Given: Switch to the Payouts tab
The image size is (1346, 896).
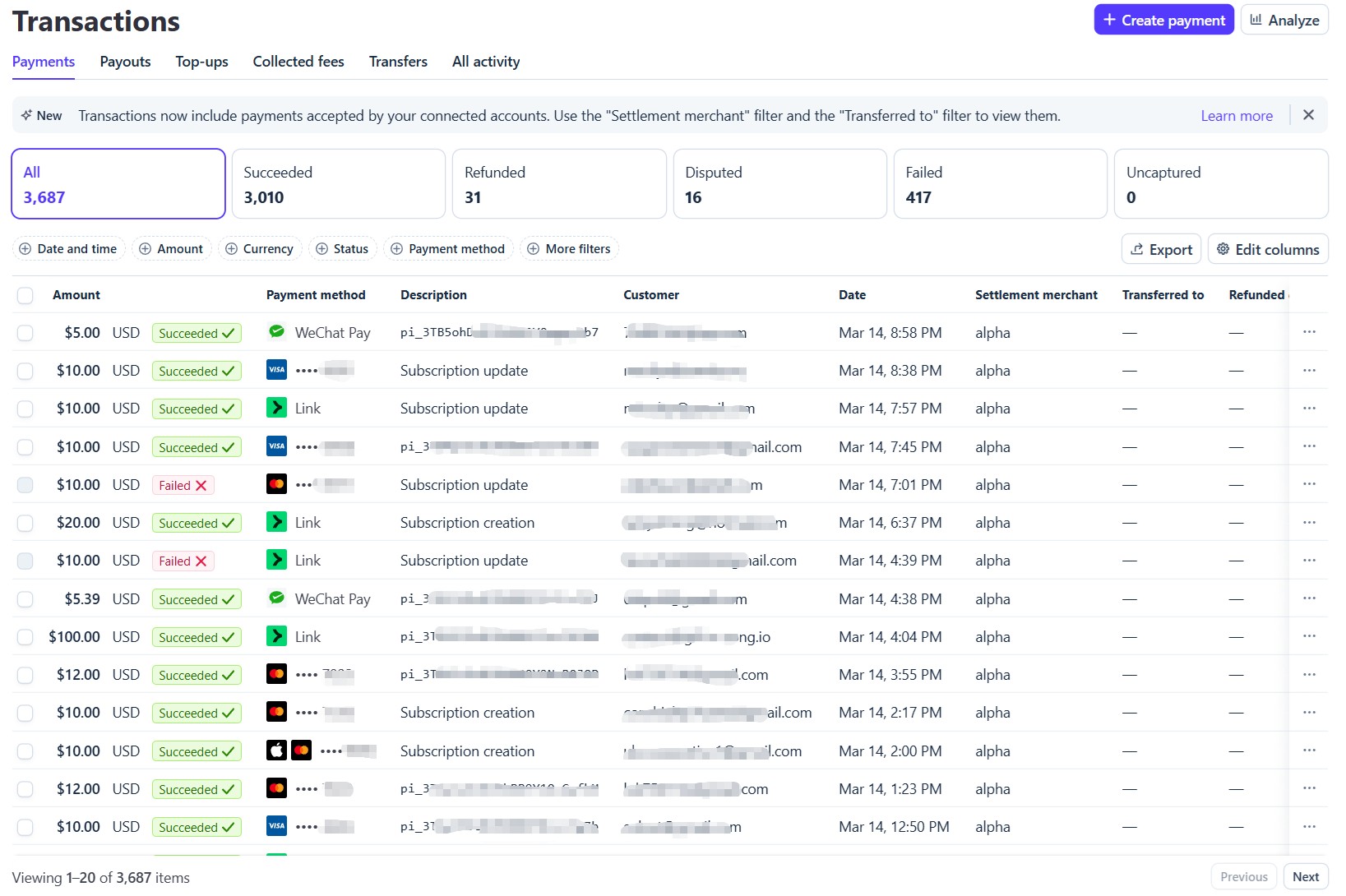Looking at the screenshot, I should [x=125, y=62].
